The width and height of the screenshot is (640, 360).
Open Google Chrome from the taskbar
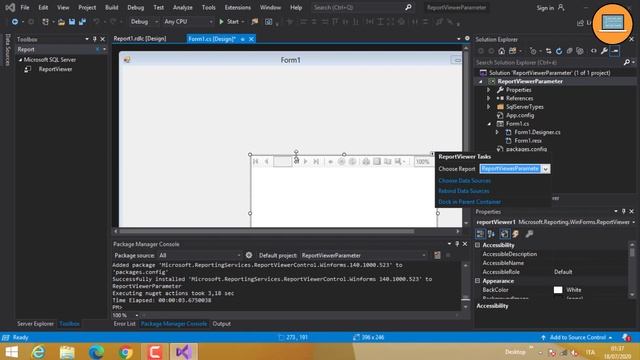(x=126, y=352)
